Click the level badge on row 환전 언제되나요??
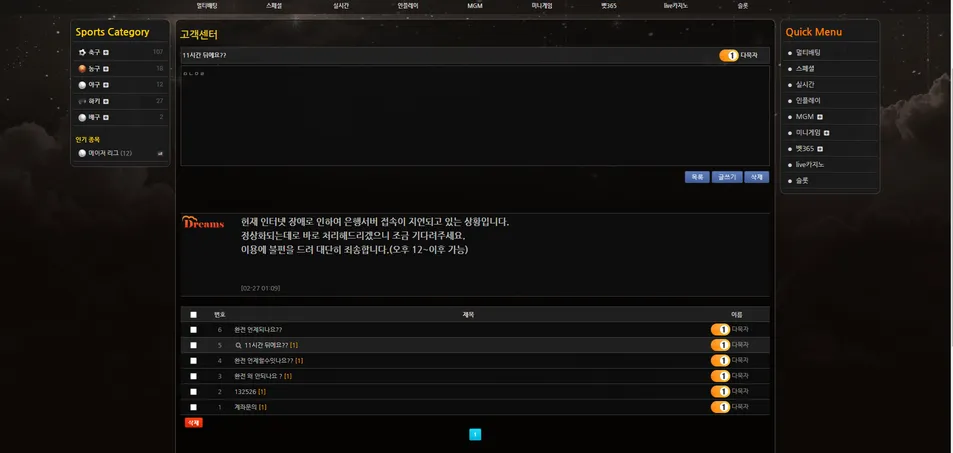953x453 pixels. coord(720,330)
